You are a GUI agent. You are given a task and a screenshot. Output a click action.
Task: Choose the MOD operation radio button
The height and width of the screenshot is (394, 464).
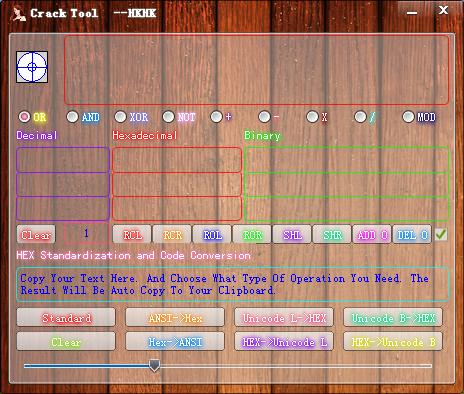pos(408,117)
